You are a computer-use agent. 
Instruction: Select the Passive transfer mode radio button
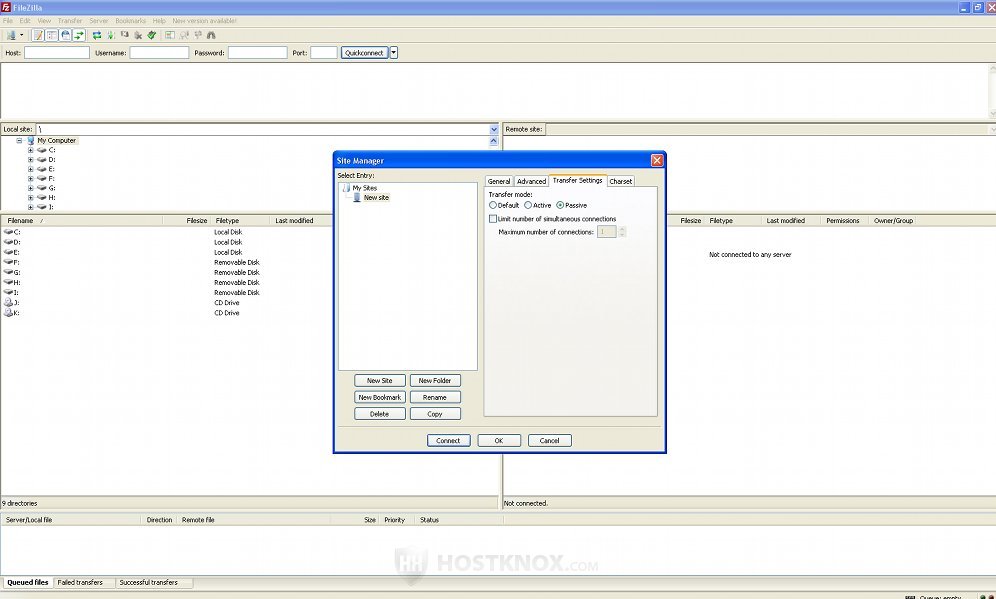point(560,205)
